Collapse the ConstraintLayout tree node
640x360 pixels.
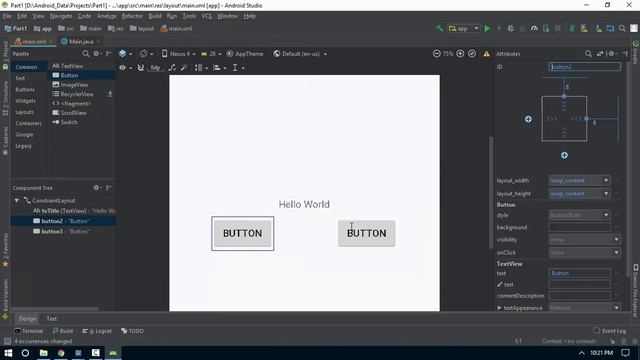point(17,200)
